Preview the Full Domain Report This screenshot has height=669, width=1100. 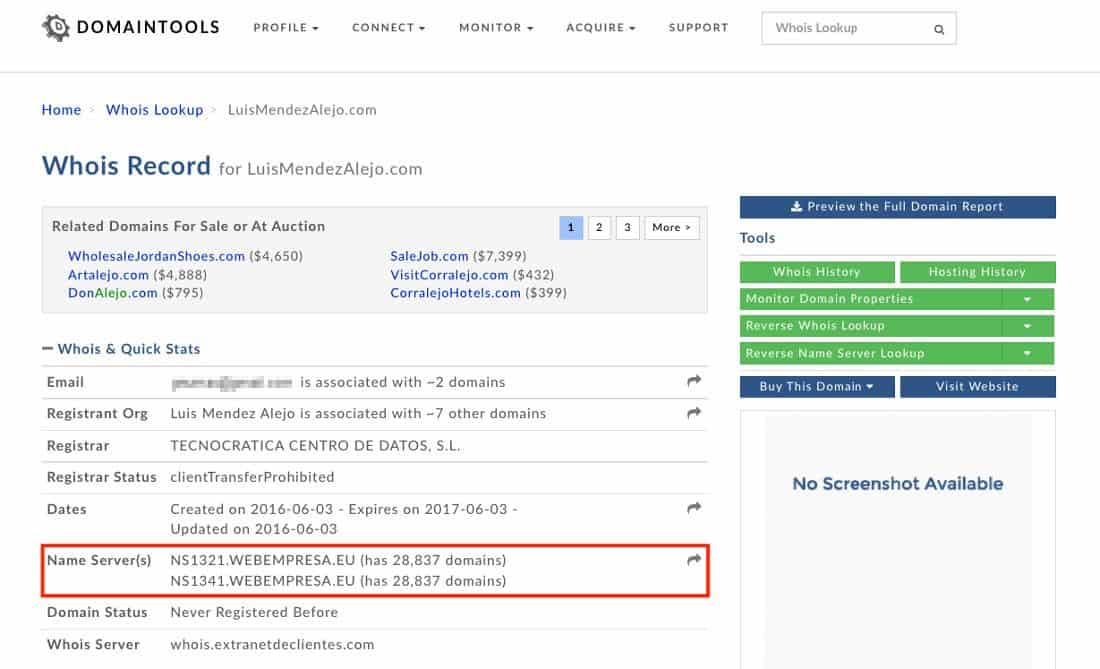[x=897, y=207]
